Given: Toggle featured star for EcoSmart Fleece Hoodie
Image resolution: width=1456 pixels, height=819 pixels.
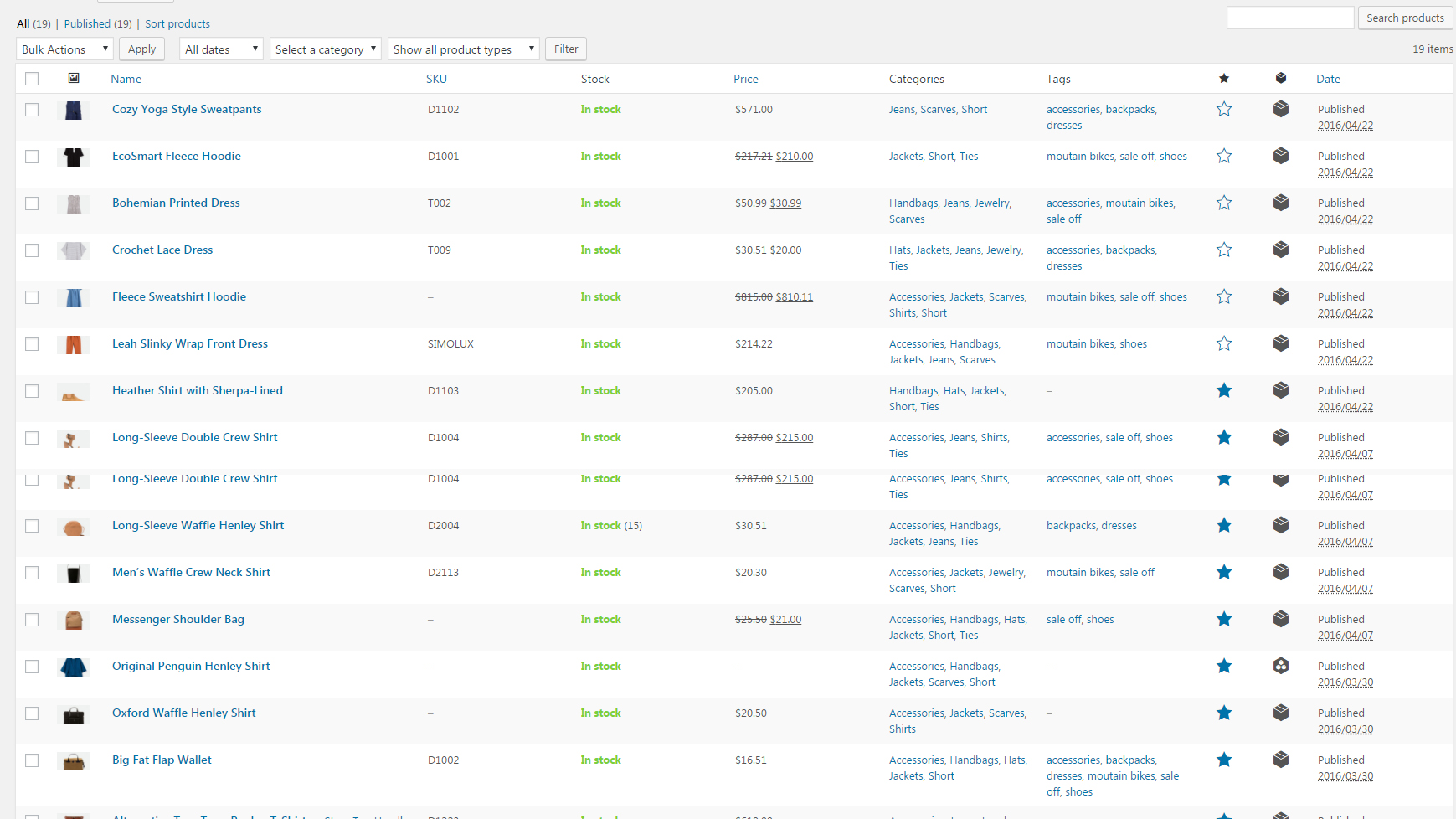Looking at the screenshot, I should coord(1224,156).
